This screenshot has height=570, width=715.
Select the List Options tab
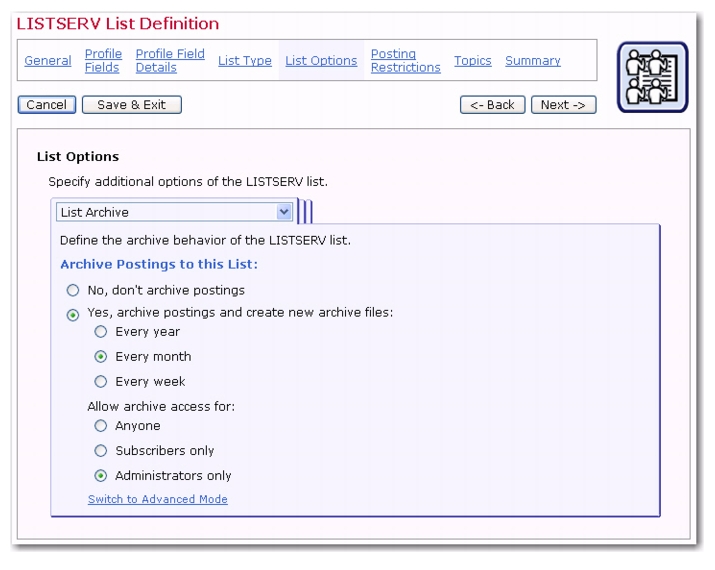[x=321, y=61]
